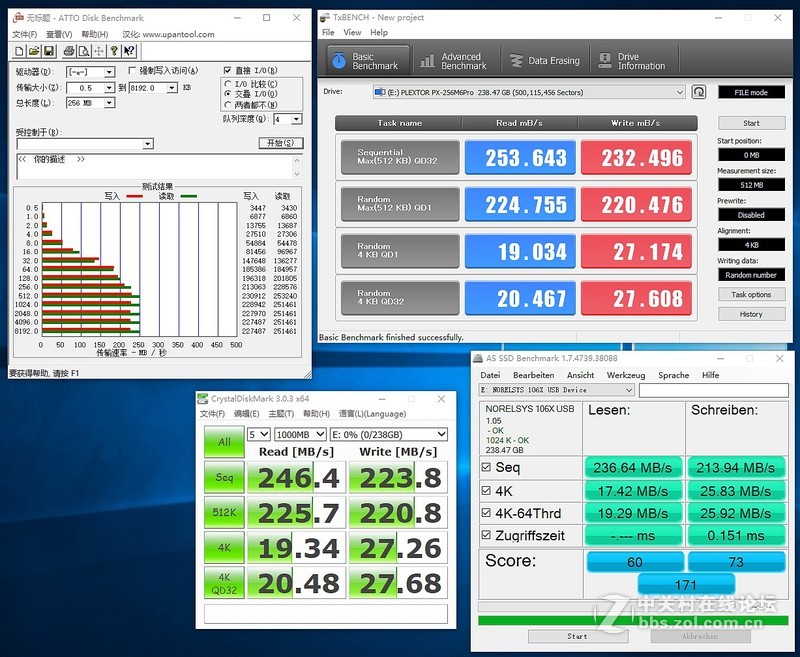
Task: Click the All button in CrystalDiskMark
Action: click(x=224, y=442)
